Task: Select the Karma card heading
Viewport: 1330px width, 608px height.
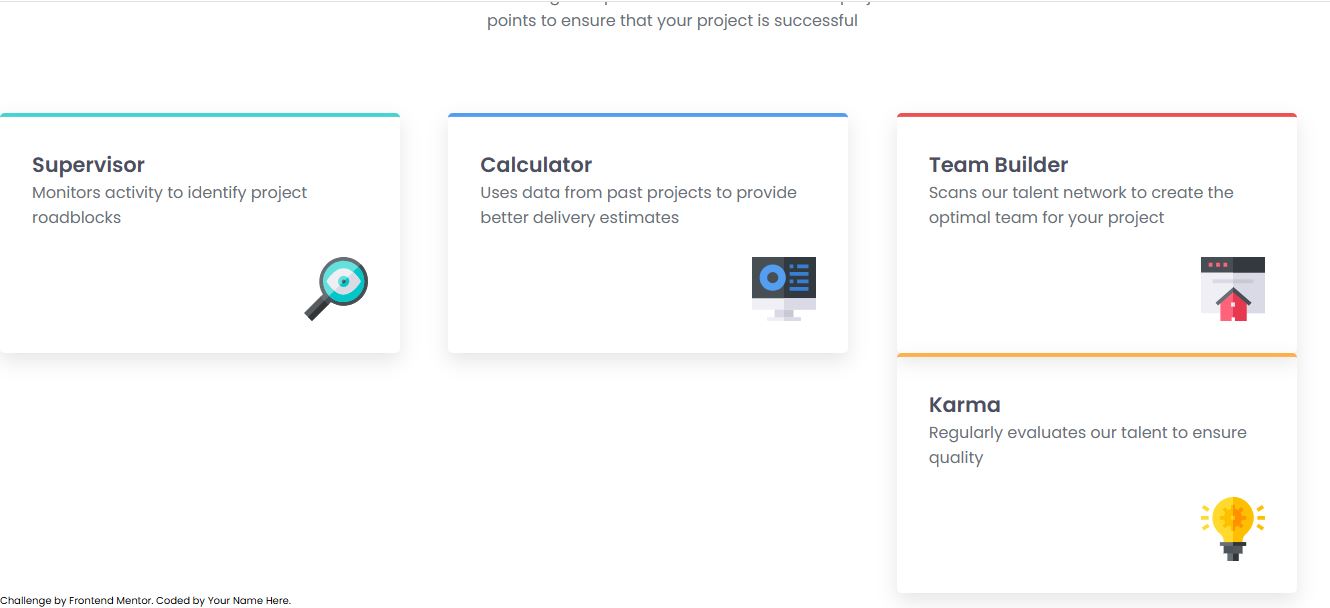Action: [x=964, y=405]
